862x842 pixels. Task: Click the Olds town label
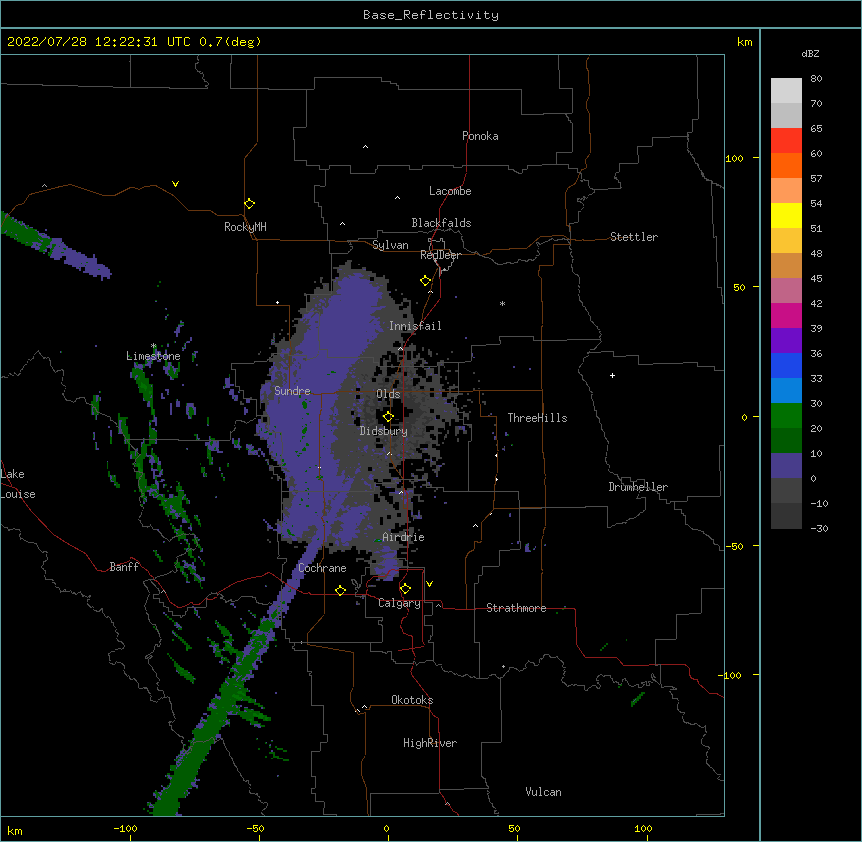pyautogui.click(x=388, y=394)
